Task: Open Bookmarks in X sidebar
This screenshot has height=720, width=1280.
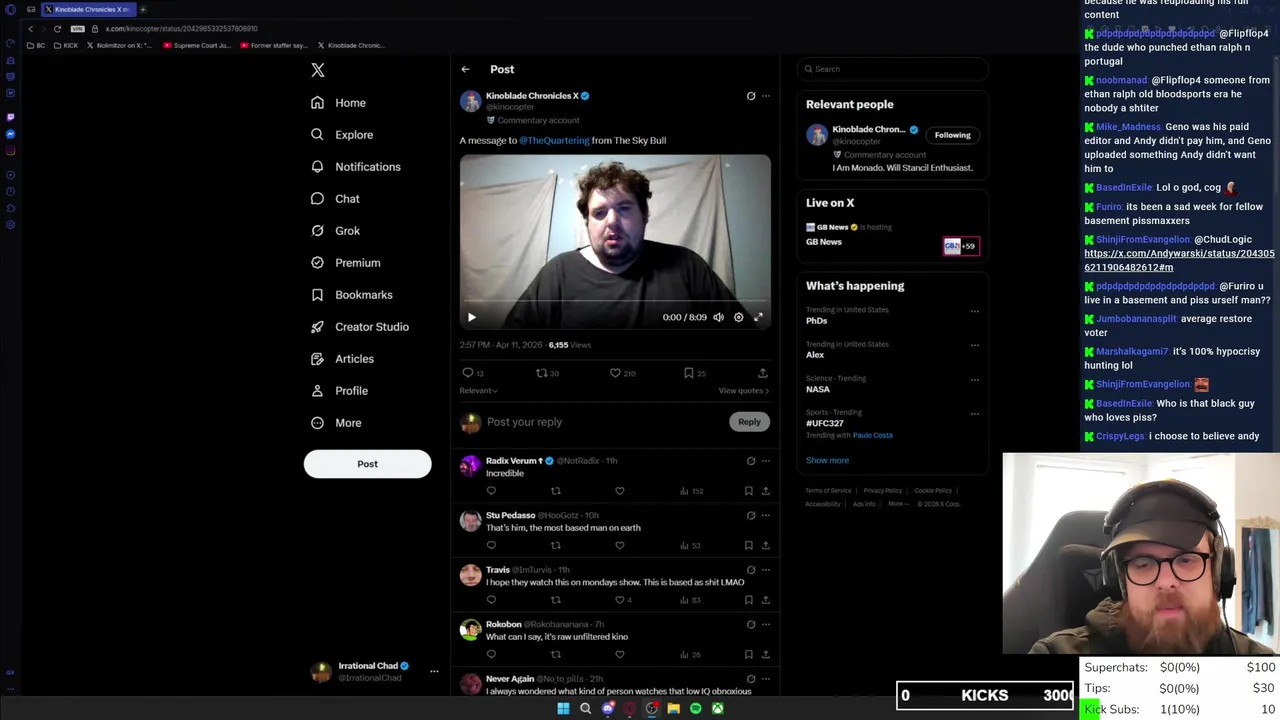Action: [x=351, y=295]
